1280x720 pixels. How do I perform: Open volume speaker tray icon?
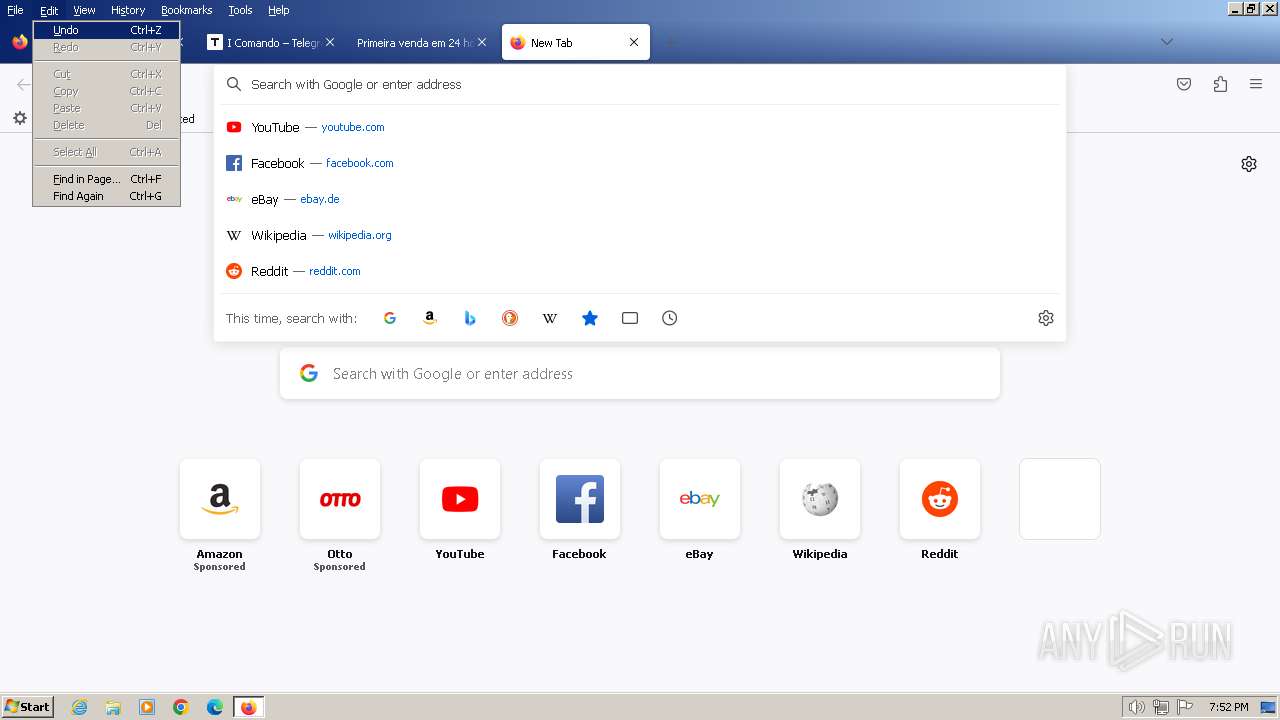tap(1136, 707)
